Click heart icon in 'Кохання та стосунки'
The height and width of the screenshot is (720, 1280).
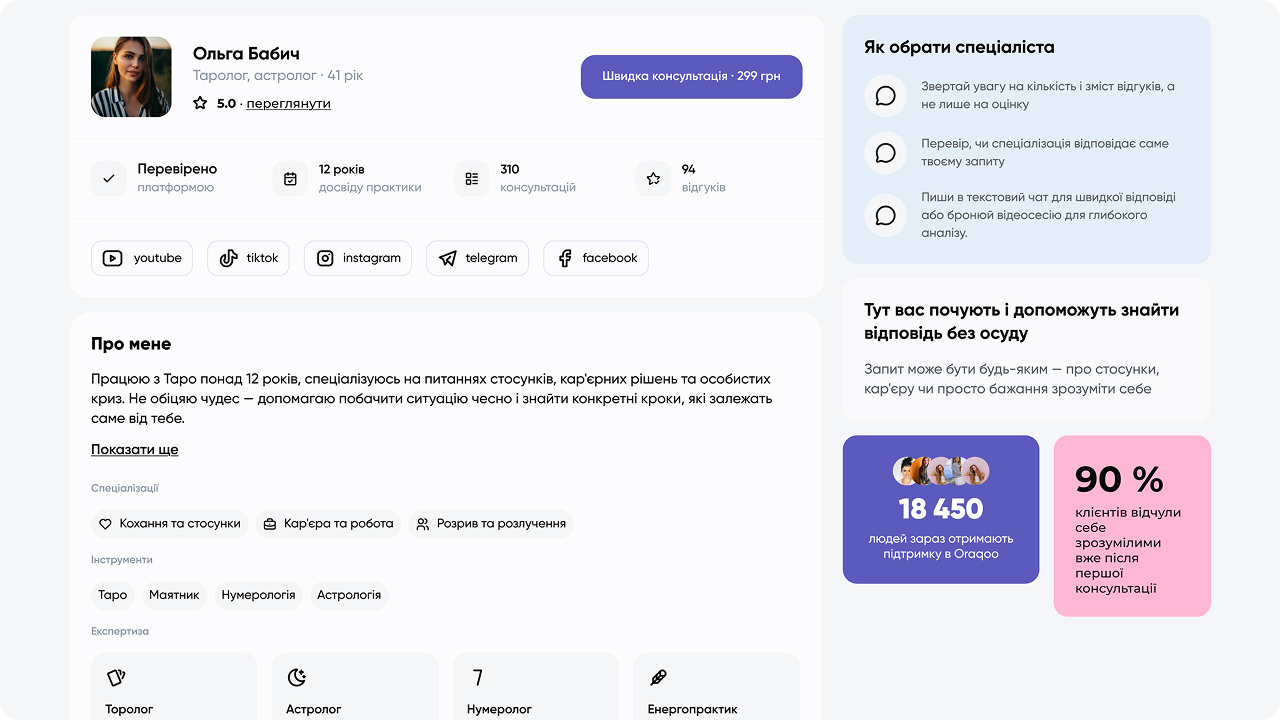[x=105, y=523]
